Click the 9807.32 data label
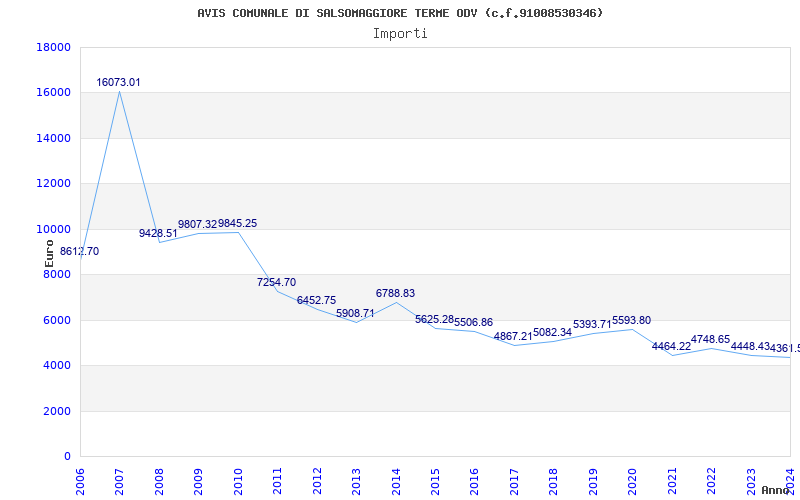 (197, 224)
